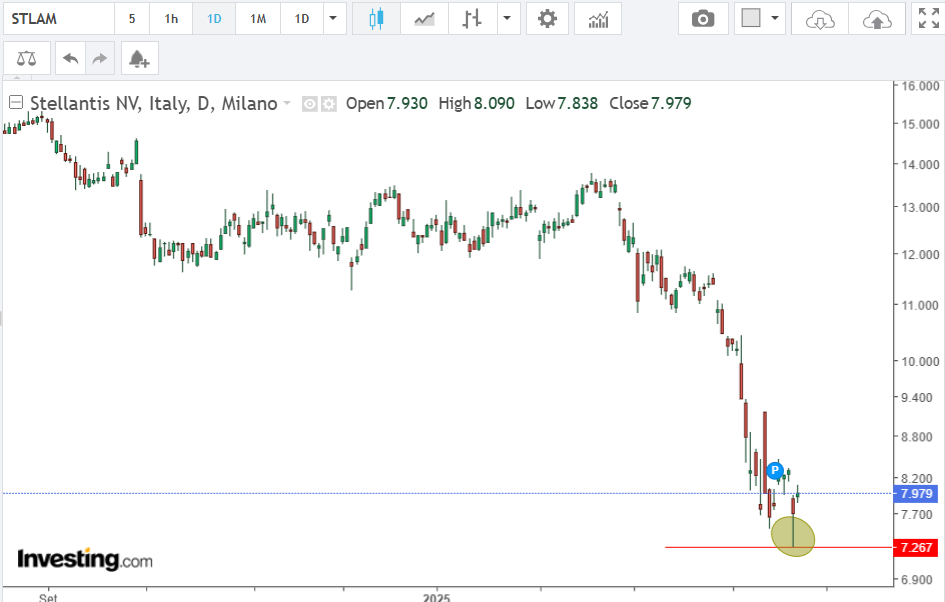Click the 7.979 current price label

coord(916,494)
